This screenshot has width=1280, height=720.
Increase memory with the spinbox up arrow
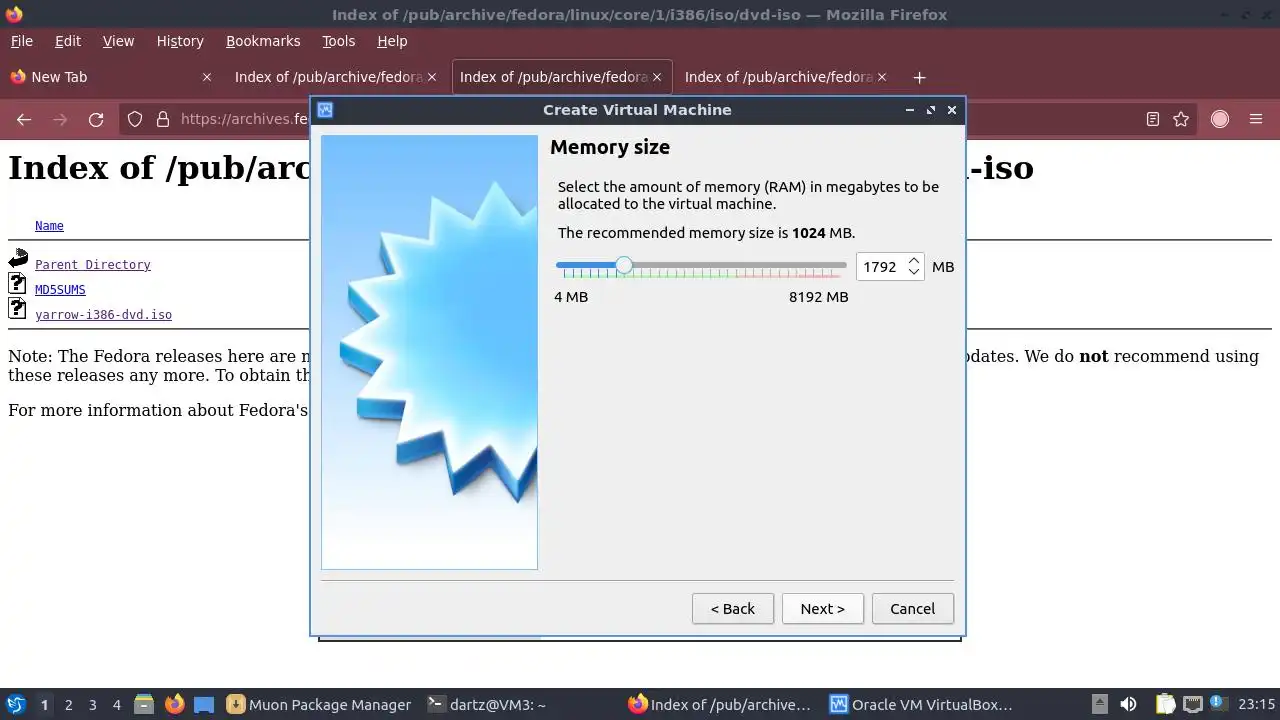click(913, 261)
